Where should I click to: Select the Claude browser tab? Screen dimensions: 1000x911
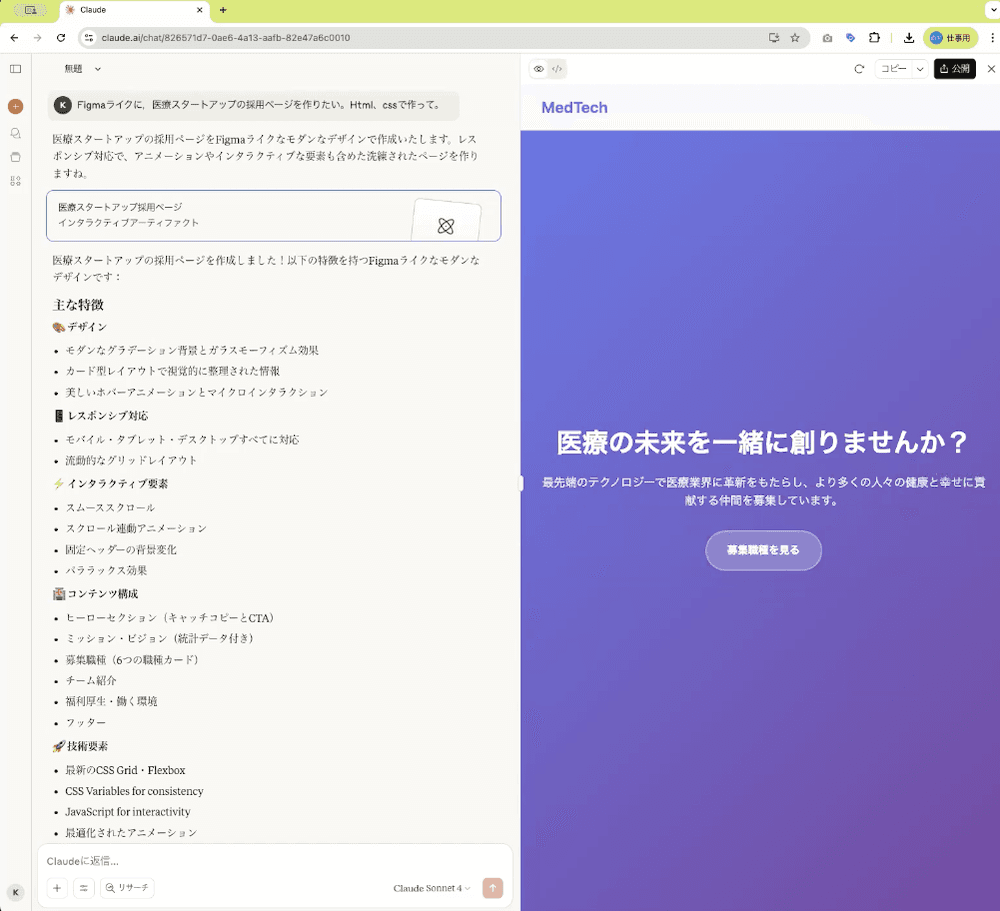coord(132,10)
